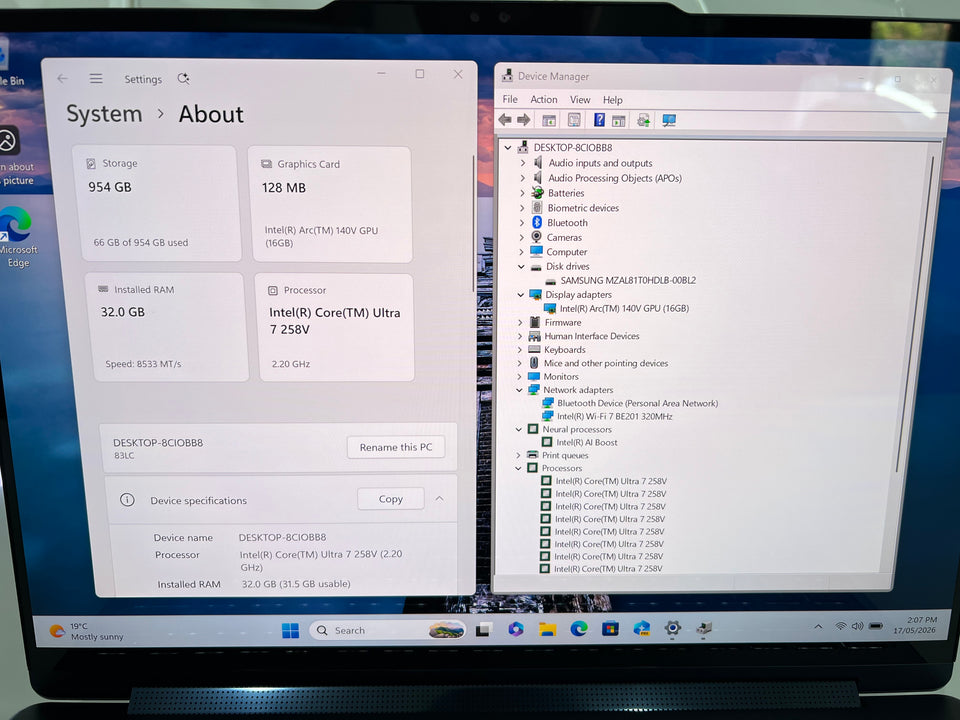
Task: Click the Settings search icon
Action: click(x=183, y=78)
